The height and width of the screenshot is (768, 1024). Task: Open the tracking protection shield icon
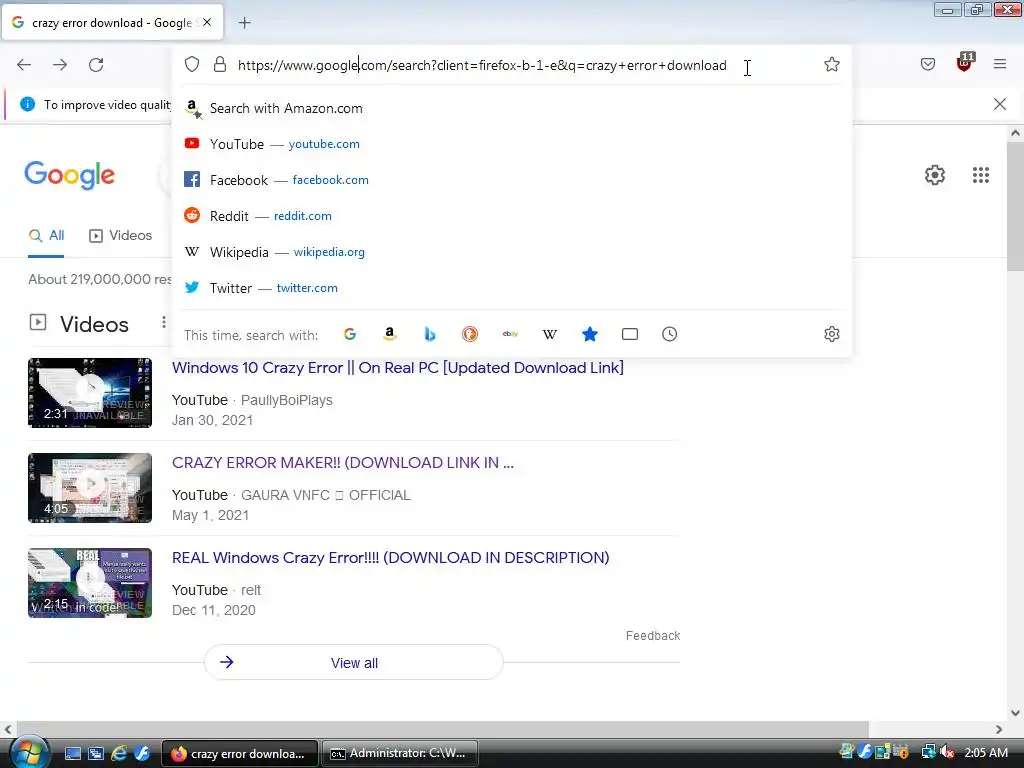coord(192,64)
